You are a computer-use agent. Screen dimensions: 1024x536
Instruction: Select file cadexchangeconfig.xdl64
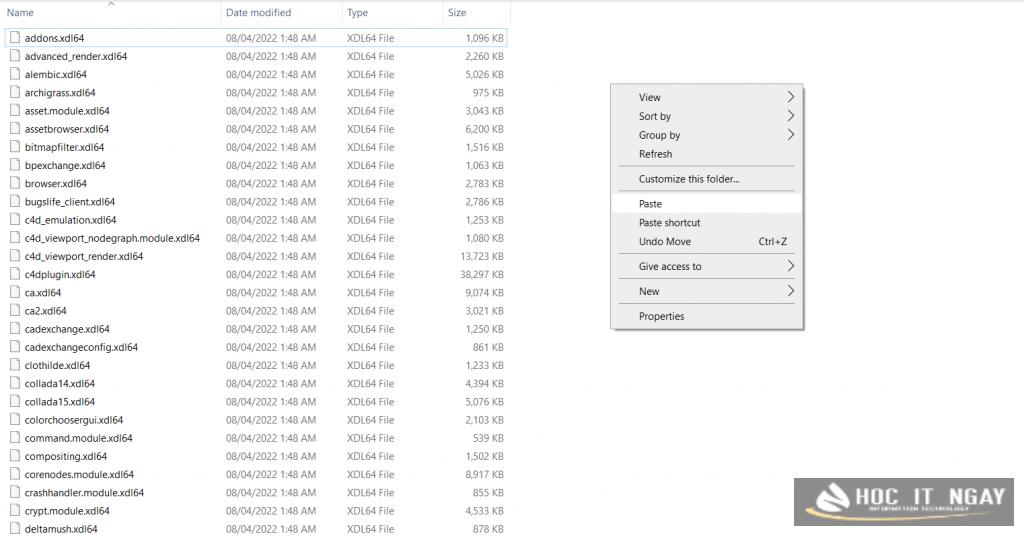[81, 347]
